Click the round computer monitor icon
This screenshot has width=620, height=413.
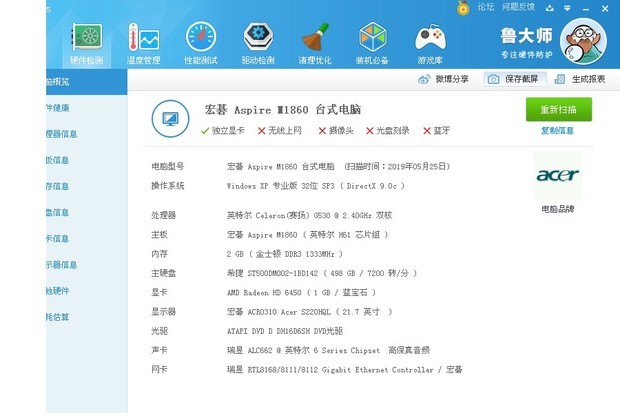170,119
